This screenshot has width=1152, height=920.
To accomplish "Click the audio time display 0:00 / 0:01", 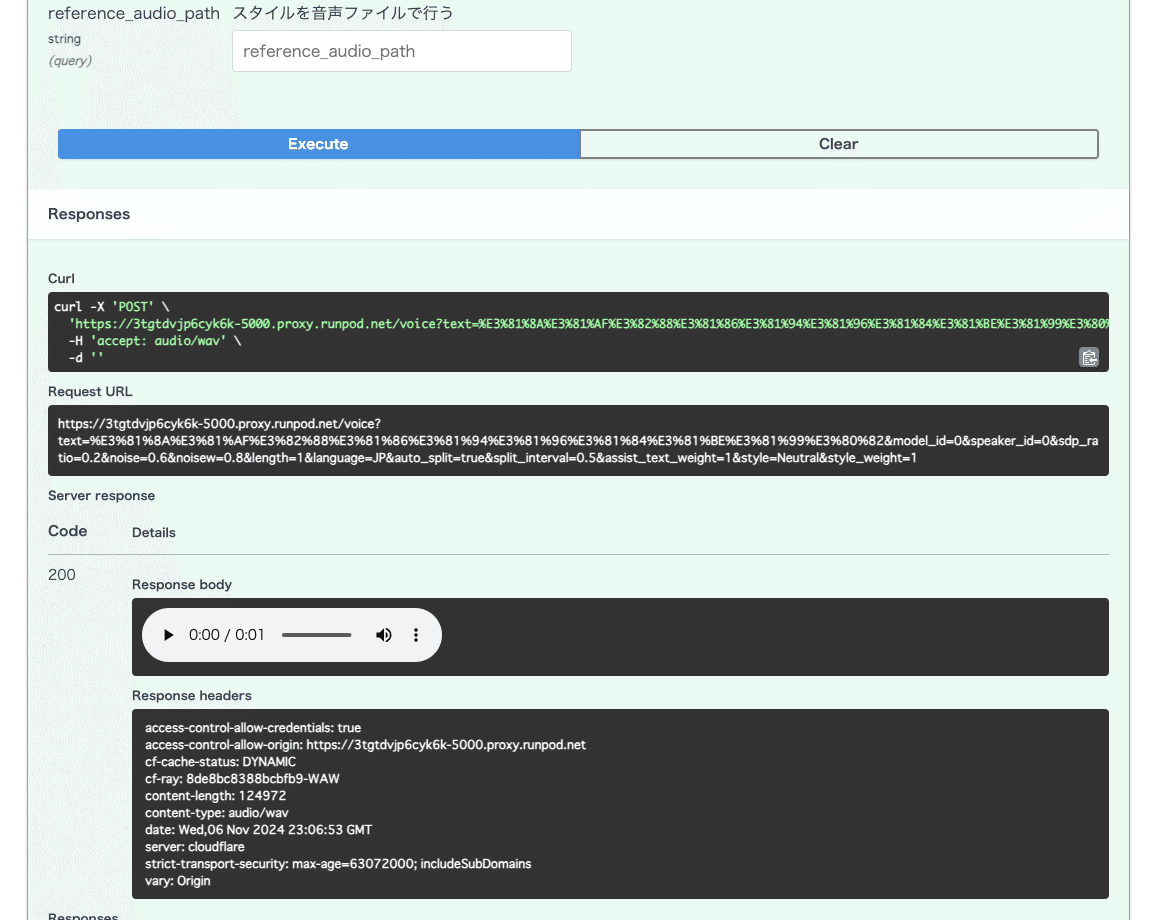I will click(x=226, y=635).
